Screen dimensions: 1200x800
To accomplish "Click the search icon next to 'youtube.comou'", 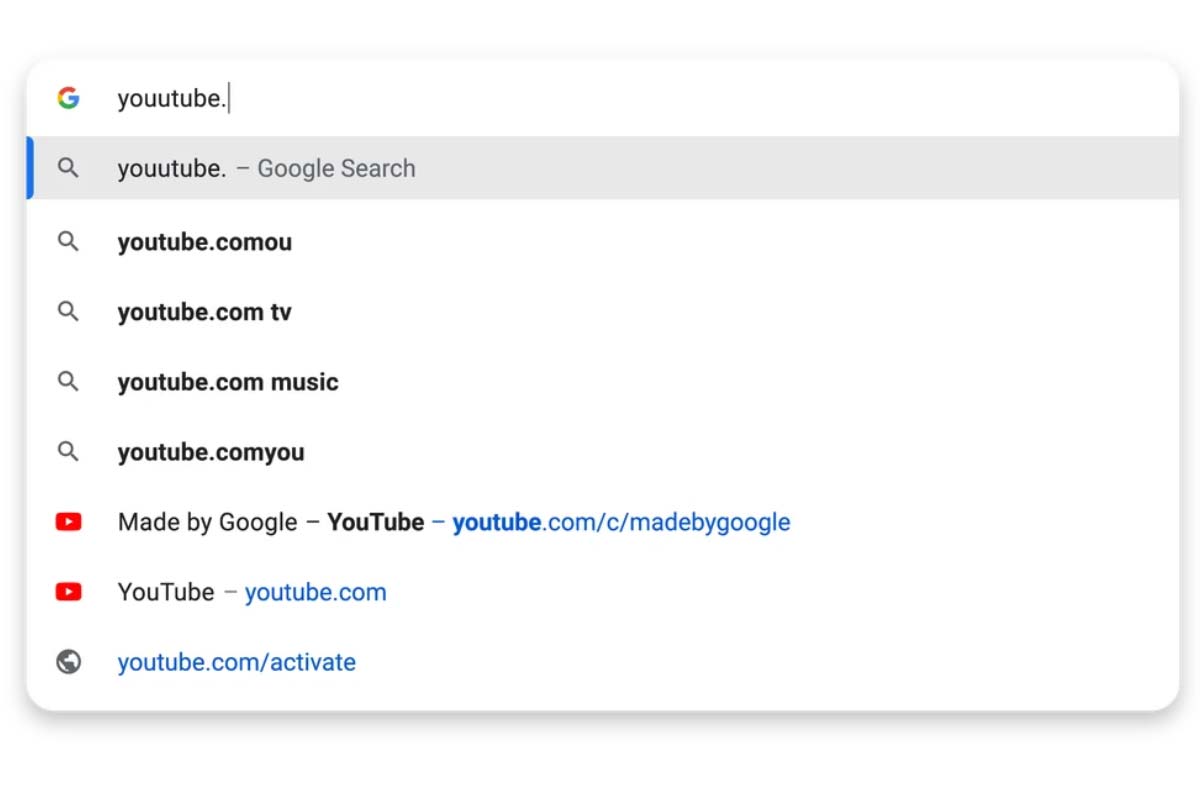I will click(68, 242).
